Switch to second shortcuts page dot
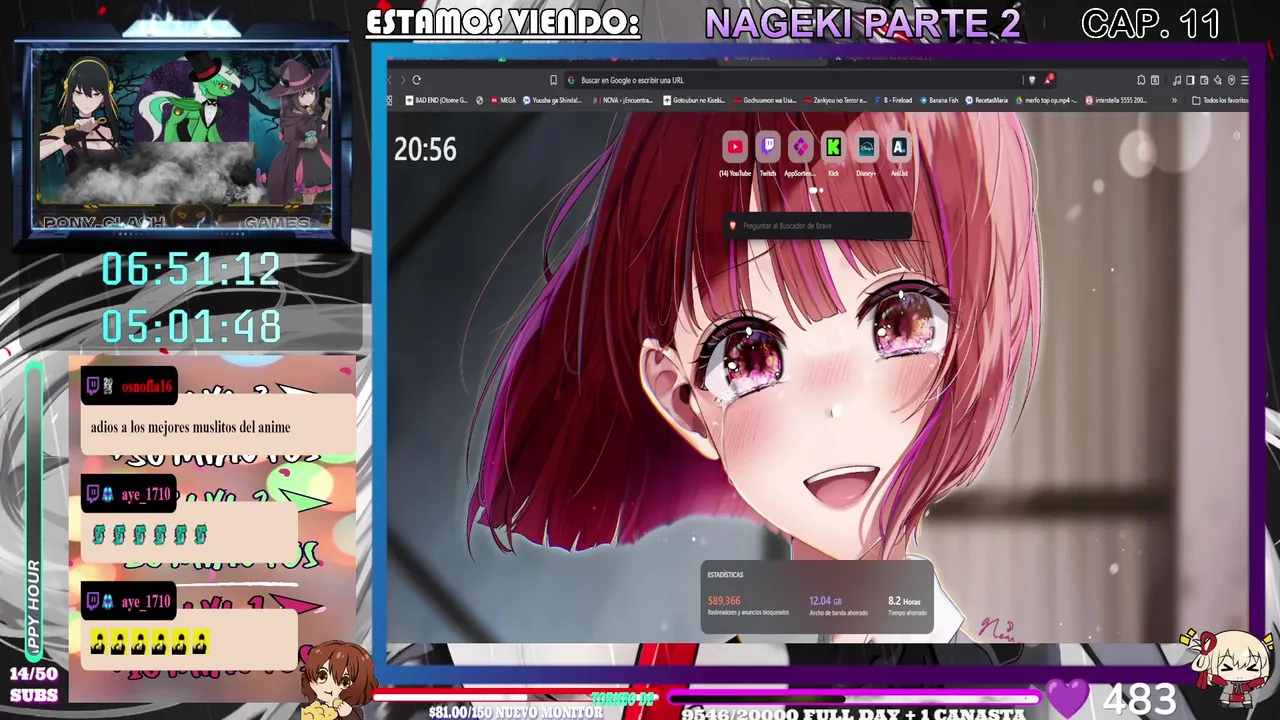Viewport: 1280px width, 720px height. click(822, 190)
